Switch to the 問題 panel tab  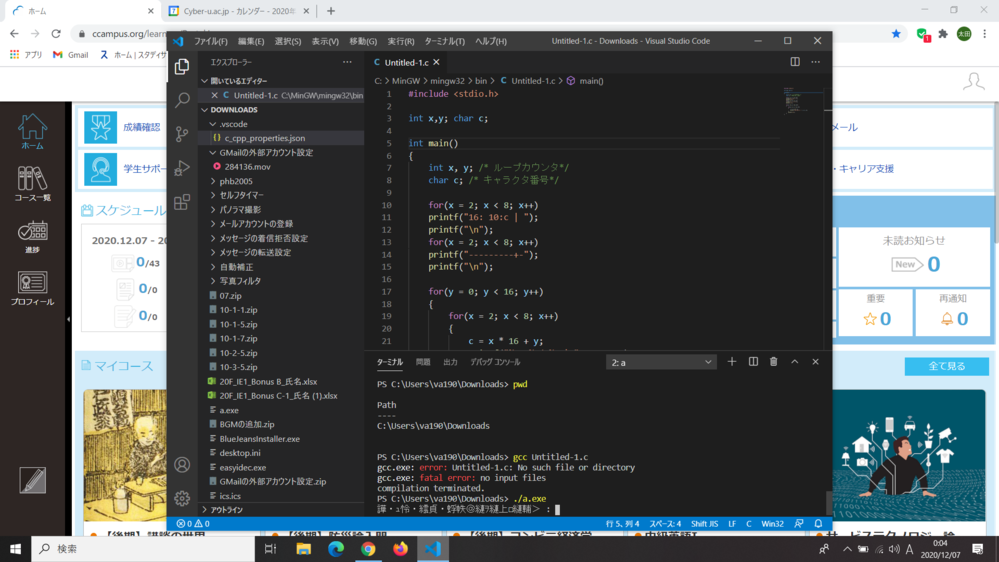tap(423, 362)
